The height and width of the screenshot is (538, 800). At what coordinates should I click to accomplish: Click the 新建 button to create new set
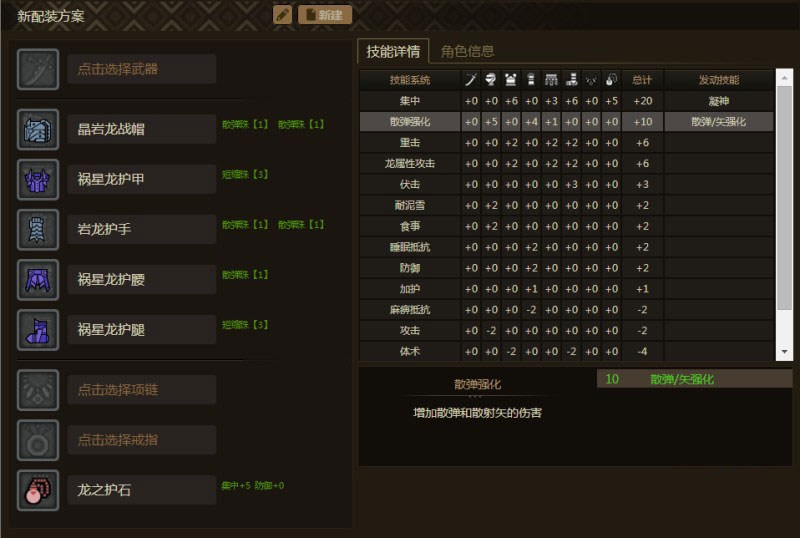click(325, 15)
